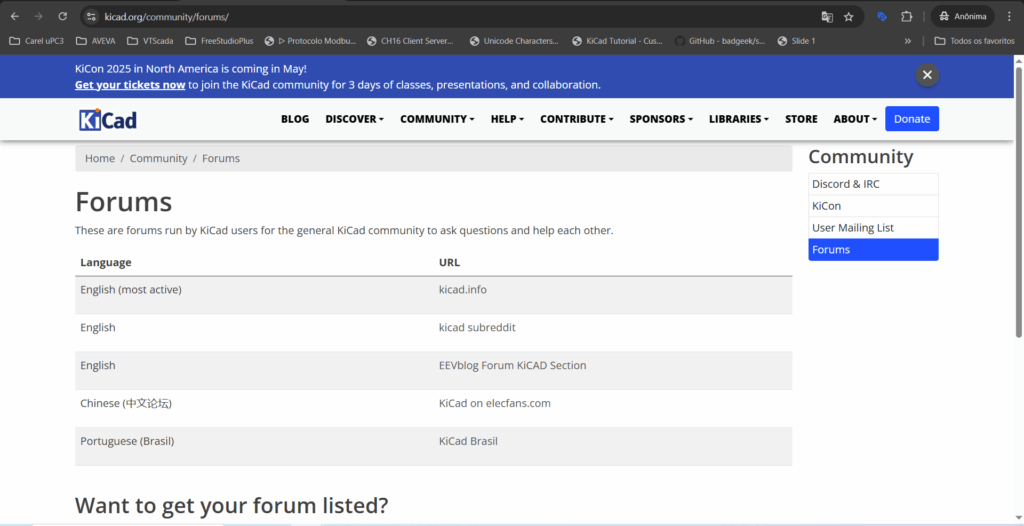Open EEVblog Forum KiCAD Section link
The width and height of the screenshot is (1024, 526).
pyautogui.click(x=513, y=365)
